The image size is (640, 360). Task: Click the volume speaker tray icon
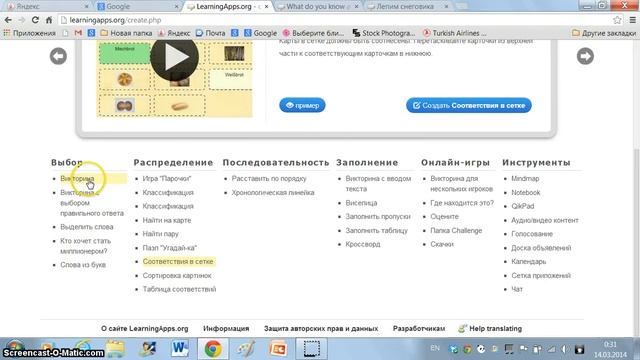click(565, 349)
